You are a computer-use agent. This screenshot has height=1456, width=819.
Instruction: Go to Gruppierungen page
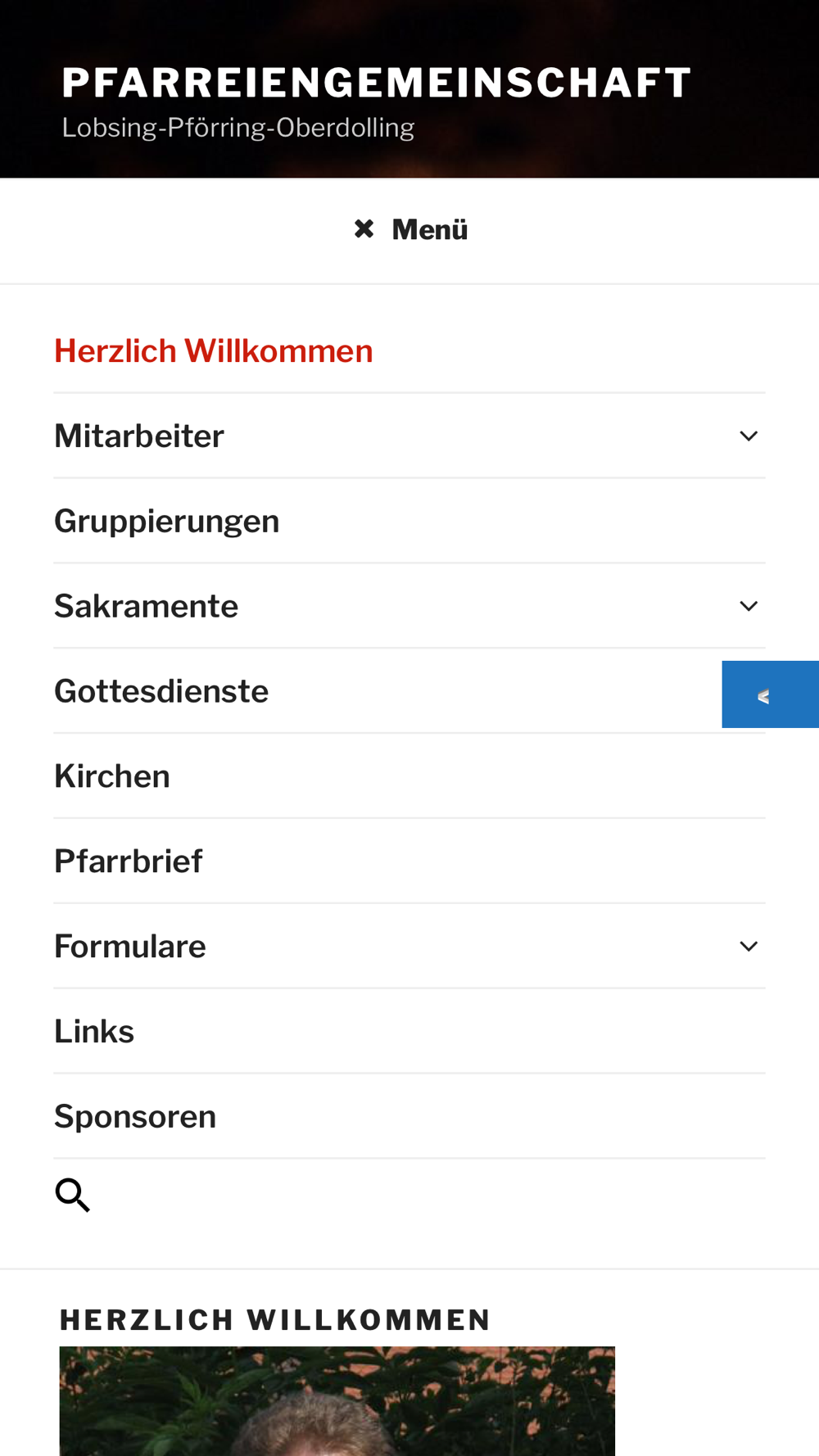coord(167,522)
